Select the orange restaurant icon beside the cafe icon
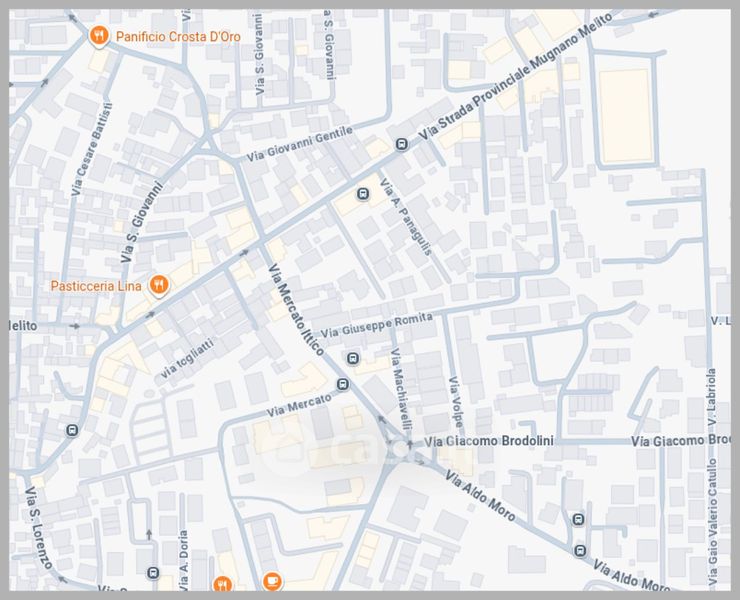This screenshot has width=740, height=600. (x=223, y=583)
